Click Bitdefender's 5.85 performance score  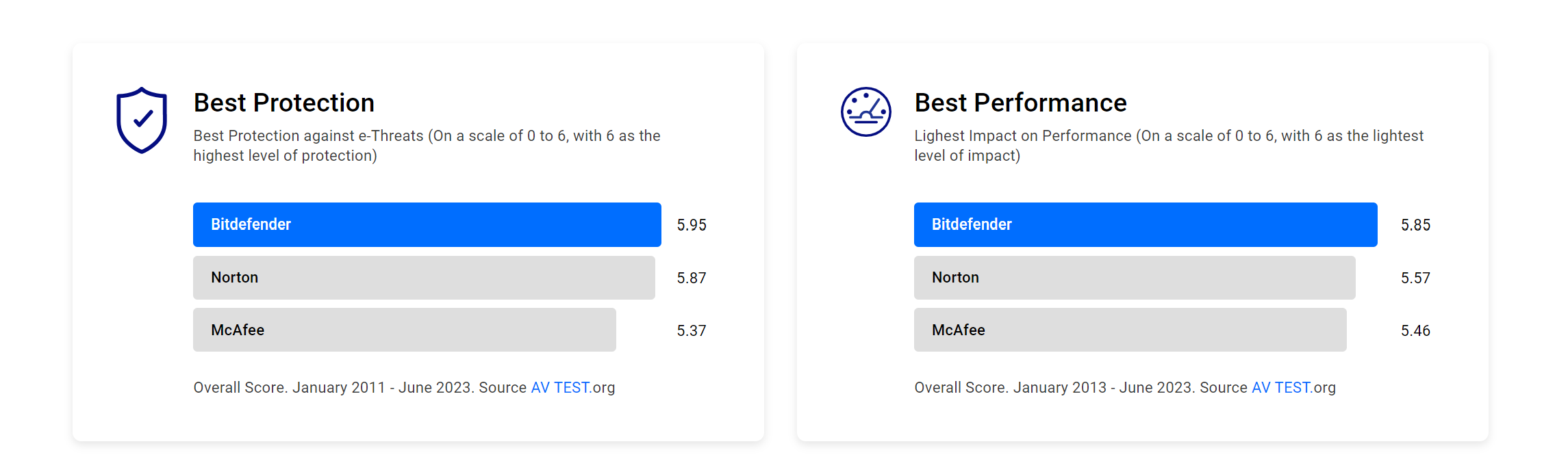tap(1415, 225)
